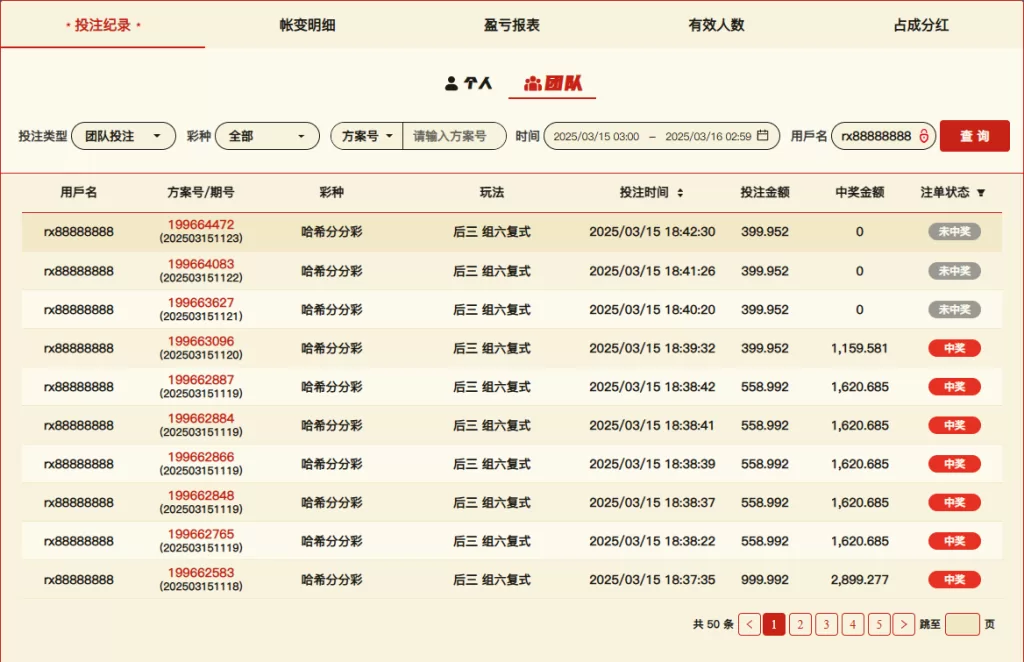Open the 投注纪录 tab
The height and width of the screenshot is (662, 1024).
(103, 25)
